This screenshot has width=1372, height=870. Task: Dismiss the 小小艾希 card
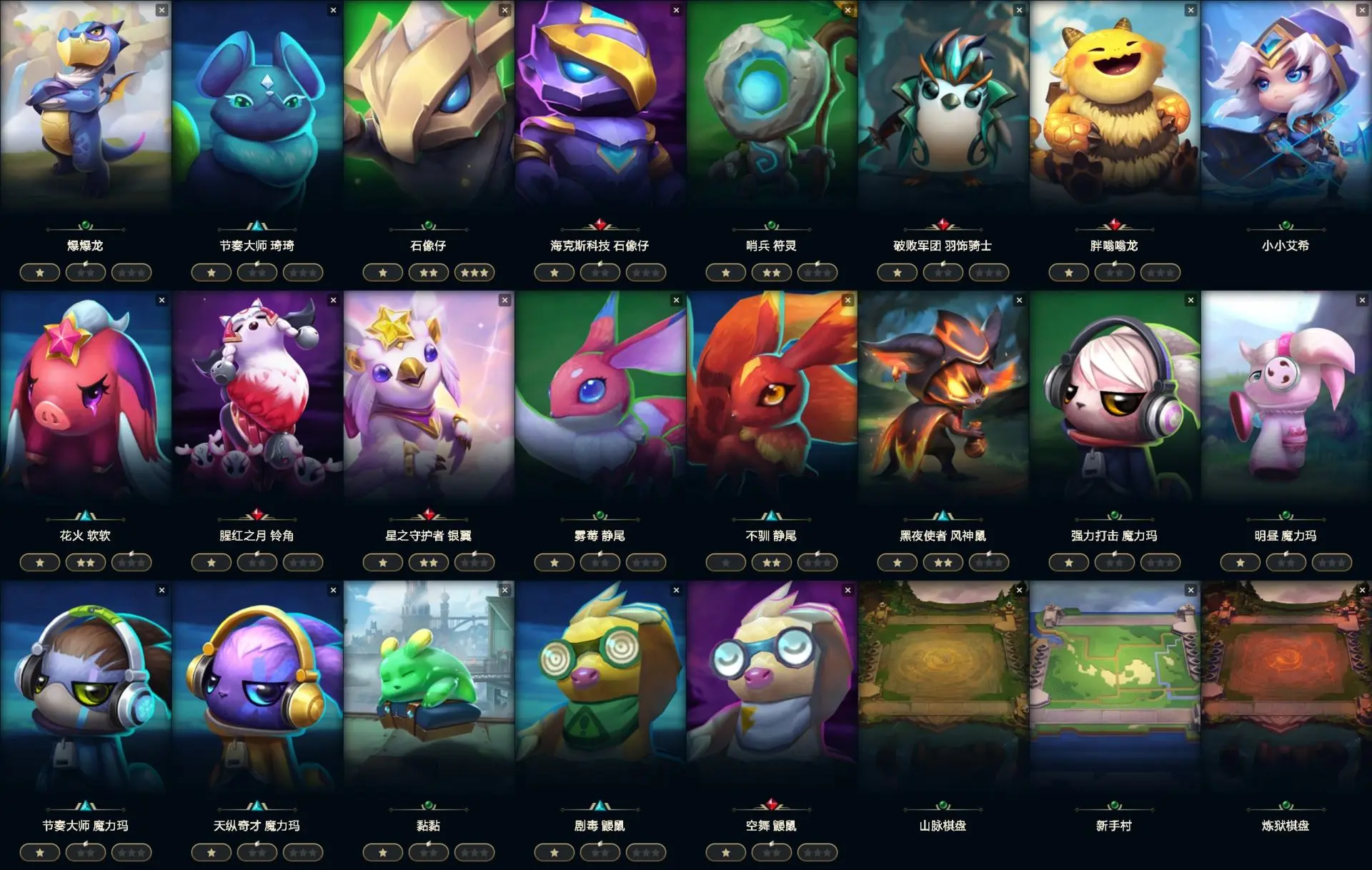(1362, 10)
